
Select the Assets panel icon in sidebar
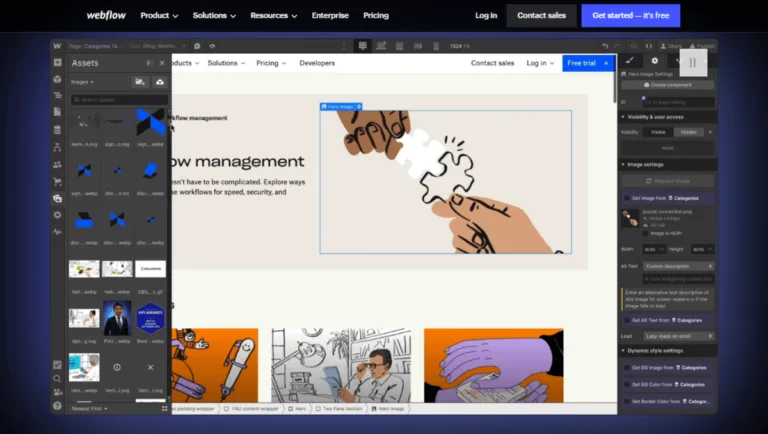(x=57, y=198)
